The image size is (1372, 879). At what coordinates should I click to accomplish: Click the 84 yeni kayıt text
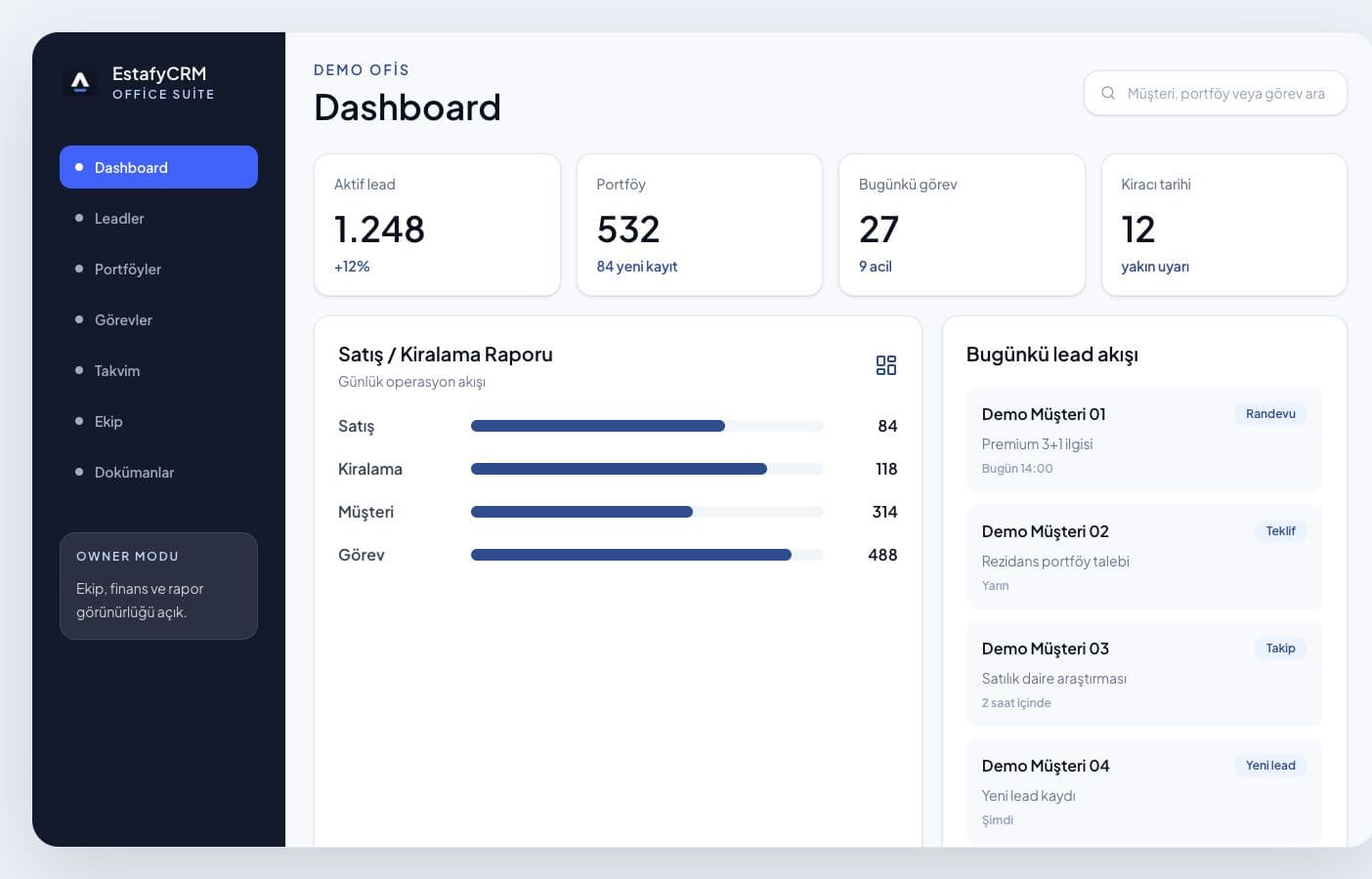637,267
